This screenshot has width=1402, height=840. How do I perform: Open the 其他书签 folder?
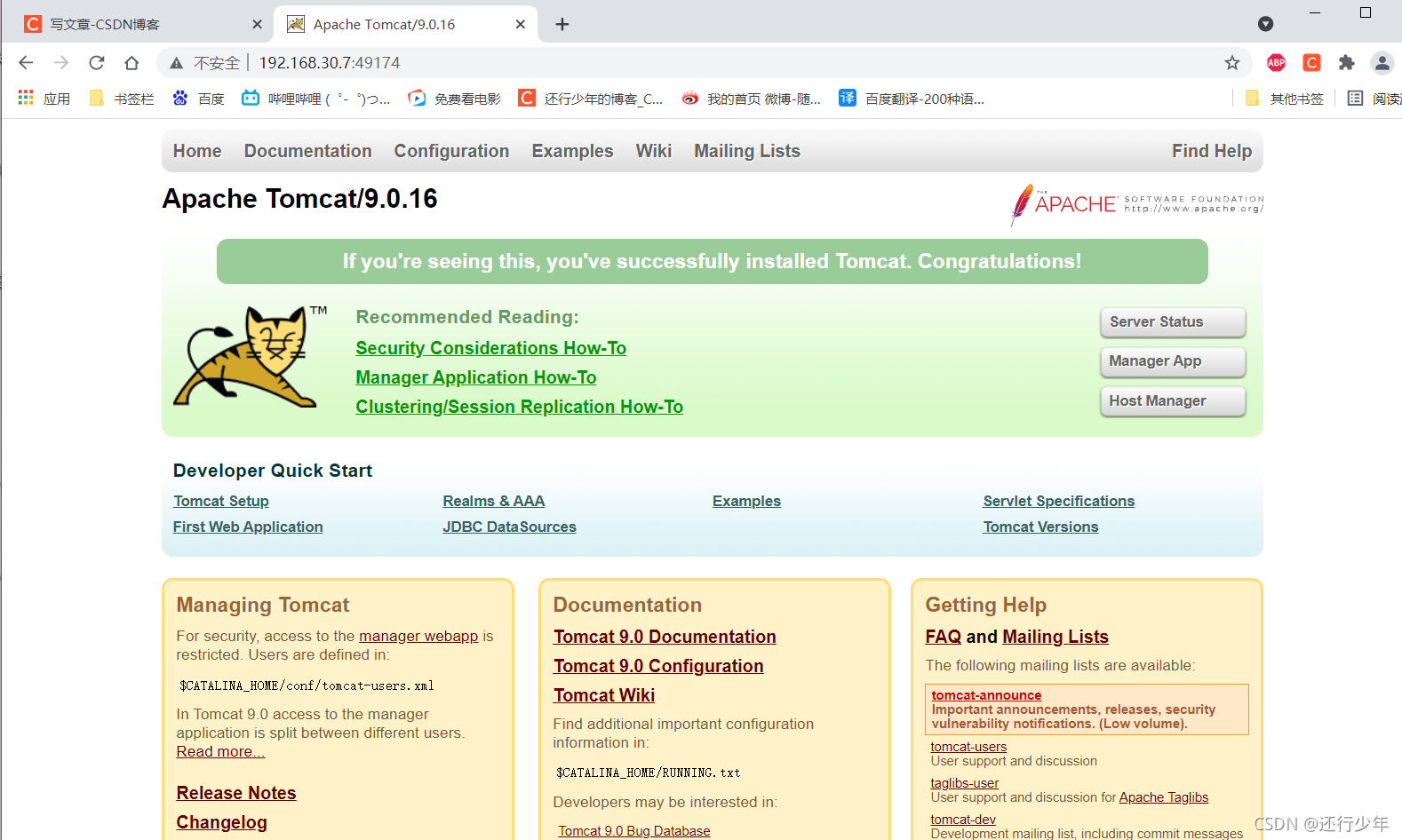(1285, 99)
